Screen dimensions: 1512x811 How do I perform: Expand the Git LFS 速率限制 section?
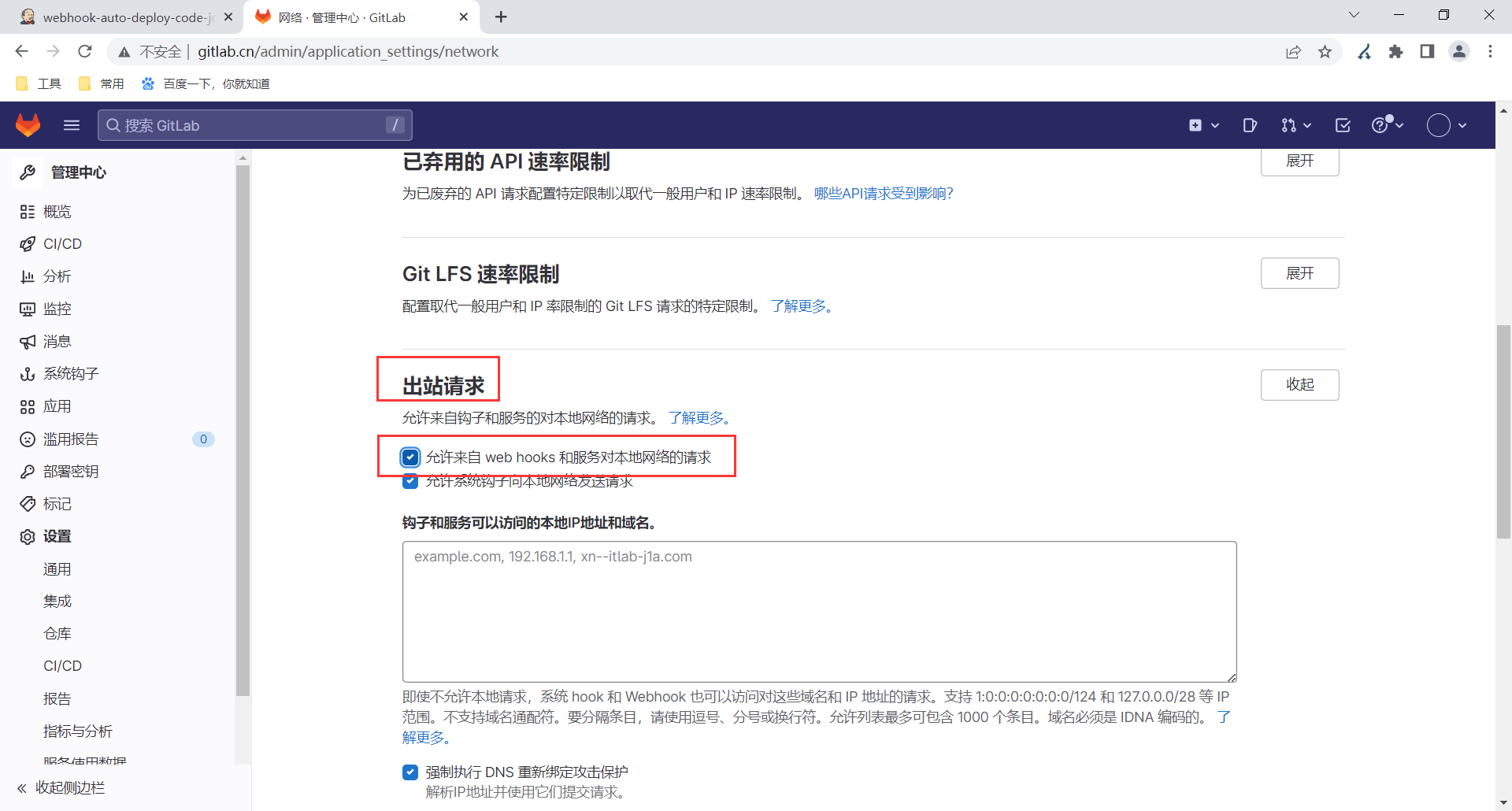click(x=1300, y=273)
